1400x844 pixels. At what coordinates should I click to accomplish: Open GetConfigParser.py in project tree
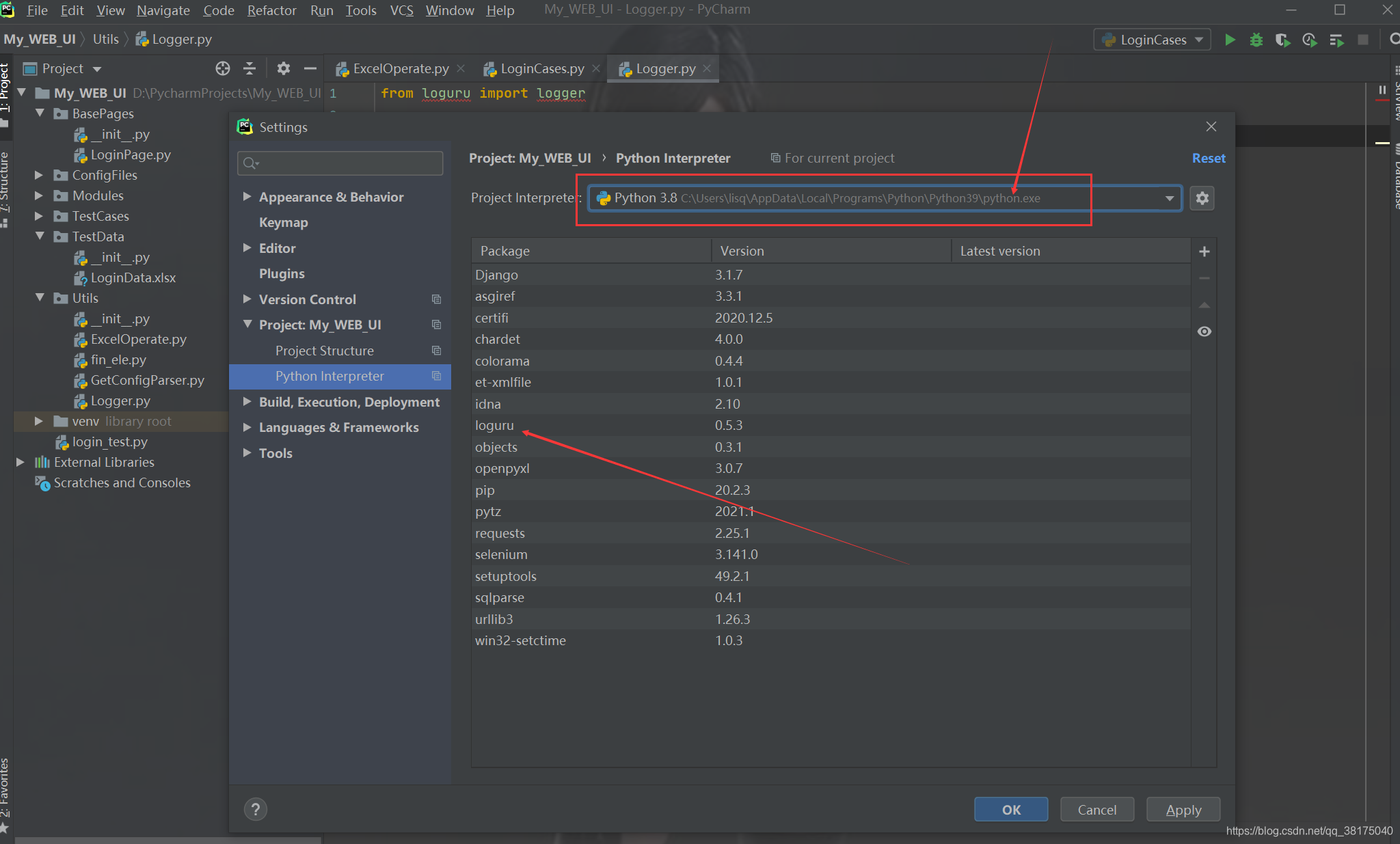click(148, 380)
